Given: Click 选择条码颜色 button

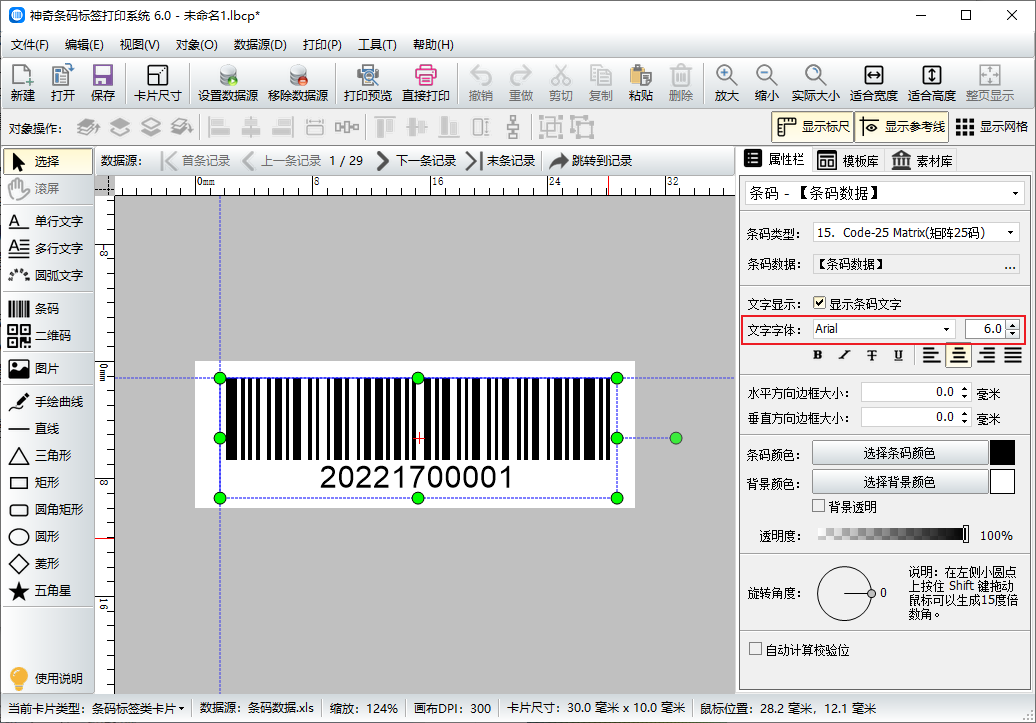Looking at the screenshot, I should 899,453.
